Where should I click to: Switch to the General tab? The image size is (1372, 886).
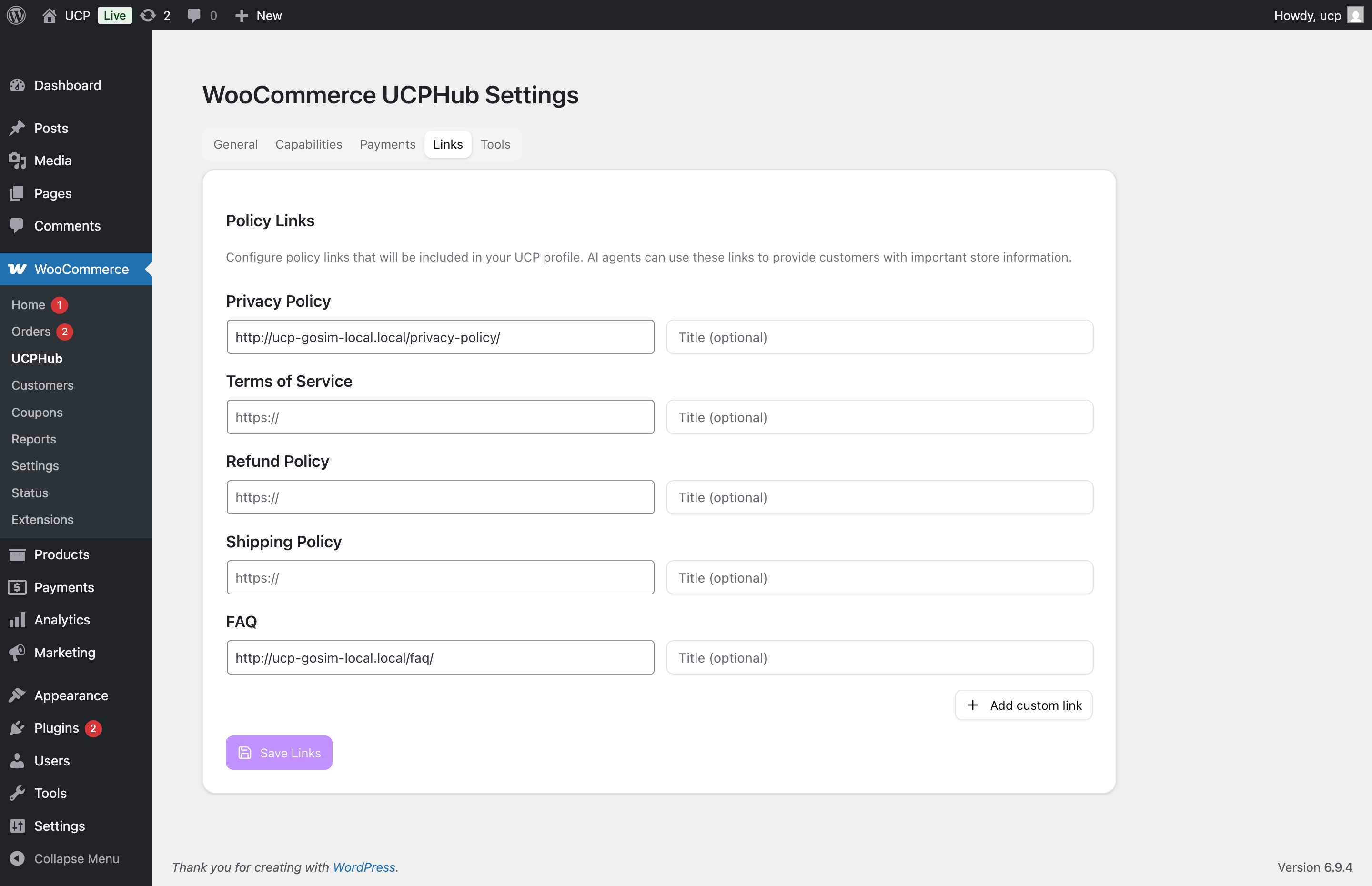[x=235, y=144]
